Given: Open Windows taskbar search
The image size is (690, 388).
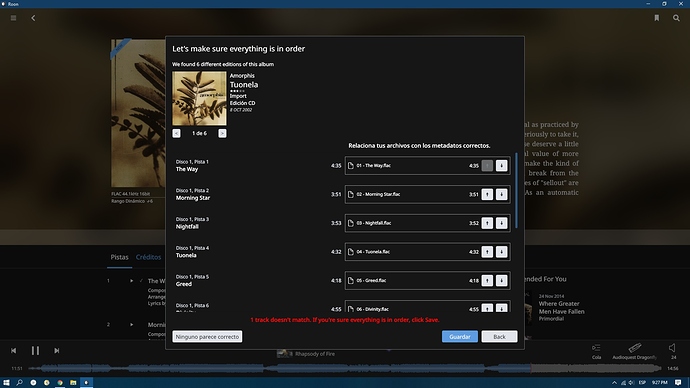Looking at the screenshot, I should [19, 383].
